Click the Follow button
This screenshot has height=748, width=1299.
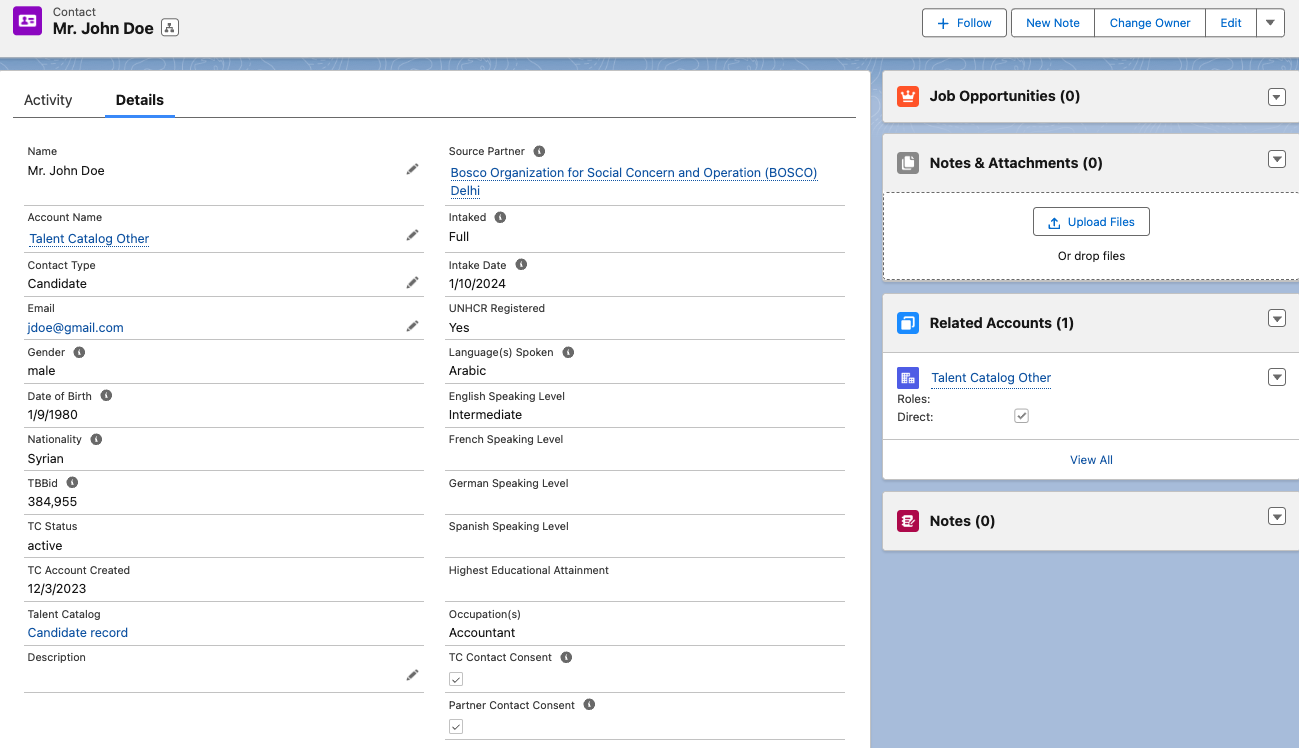pyautogui.click(x=963, y=22)
